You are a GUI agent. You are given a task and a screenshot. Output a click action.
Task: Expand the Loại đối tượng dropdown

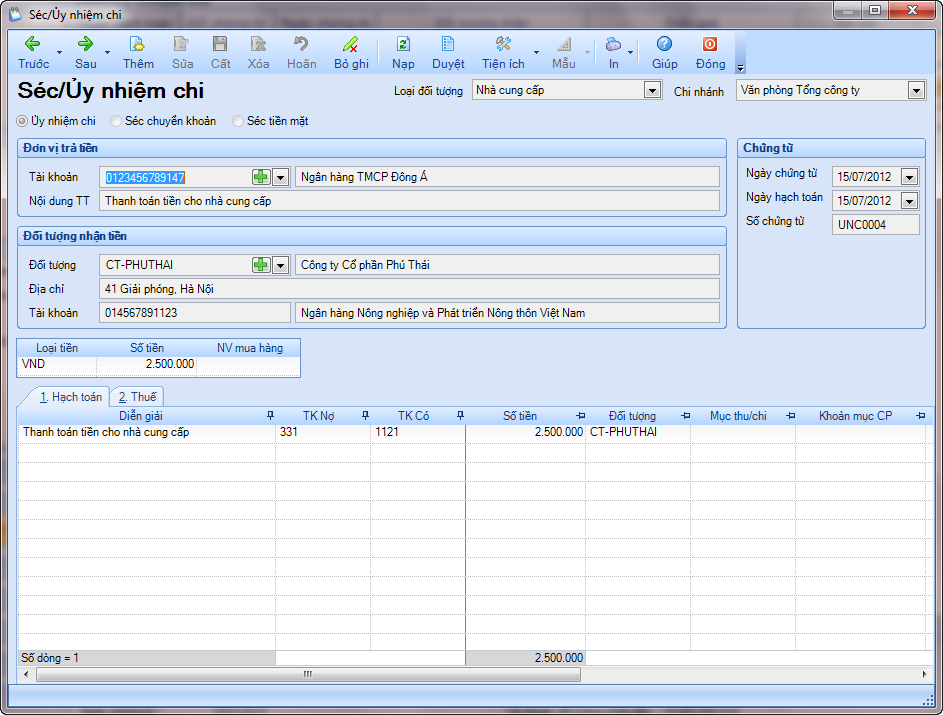(x=652, y=90)
